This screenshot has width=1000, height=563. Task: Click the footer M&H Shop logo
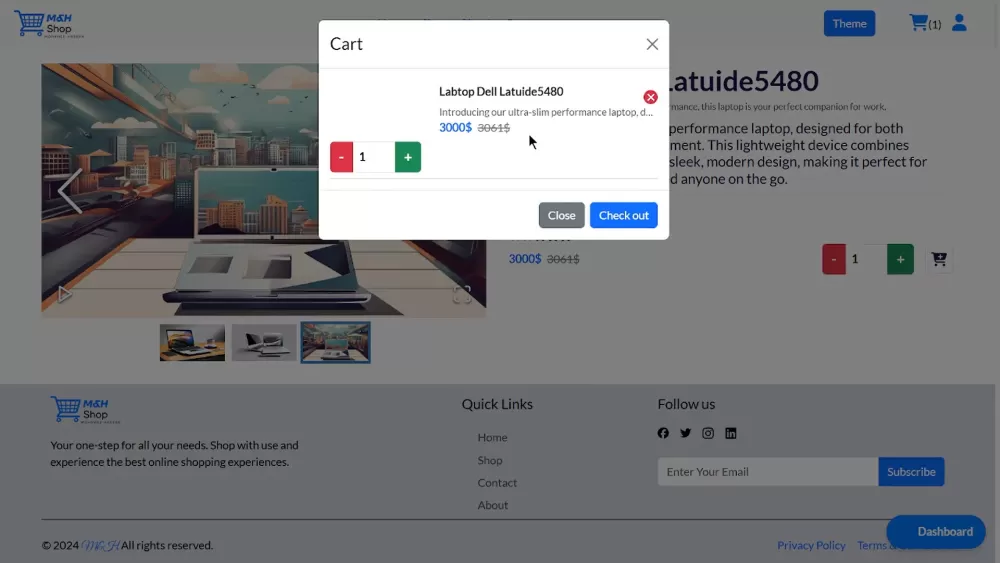(85, 410)
